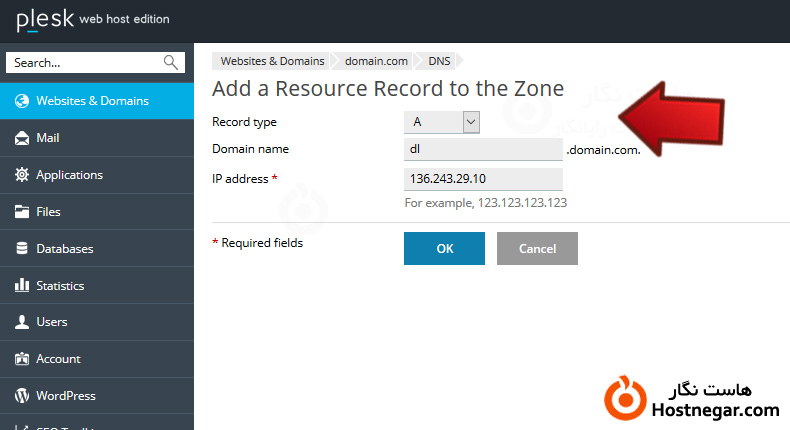Click the Statistics bar chart icon

pos(21,286)
